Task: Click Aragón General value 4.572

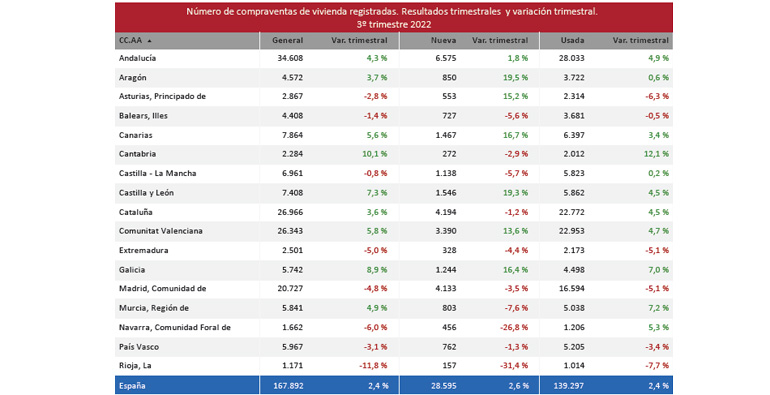Action: [x=293, y=78]
